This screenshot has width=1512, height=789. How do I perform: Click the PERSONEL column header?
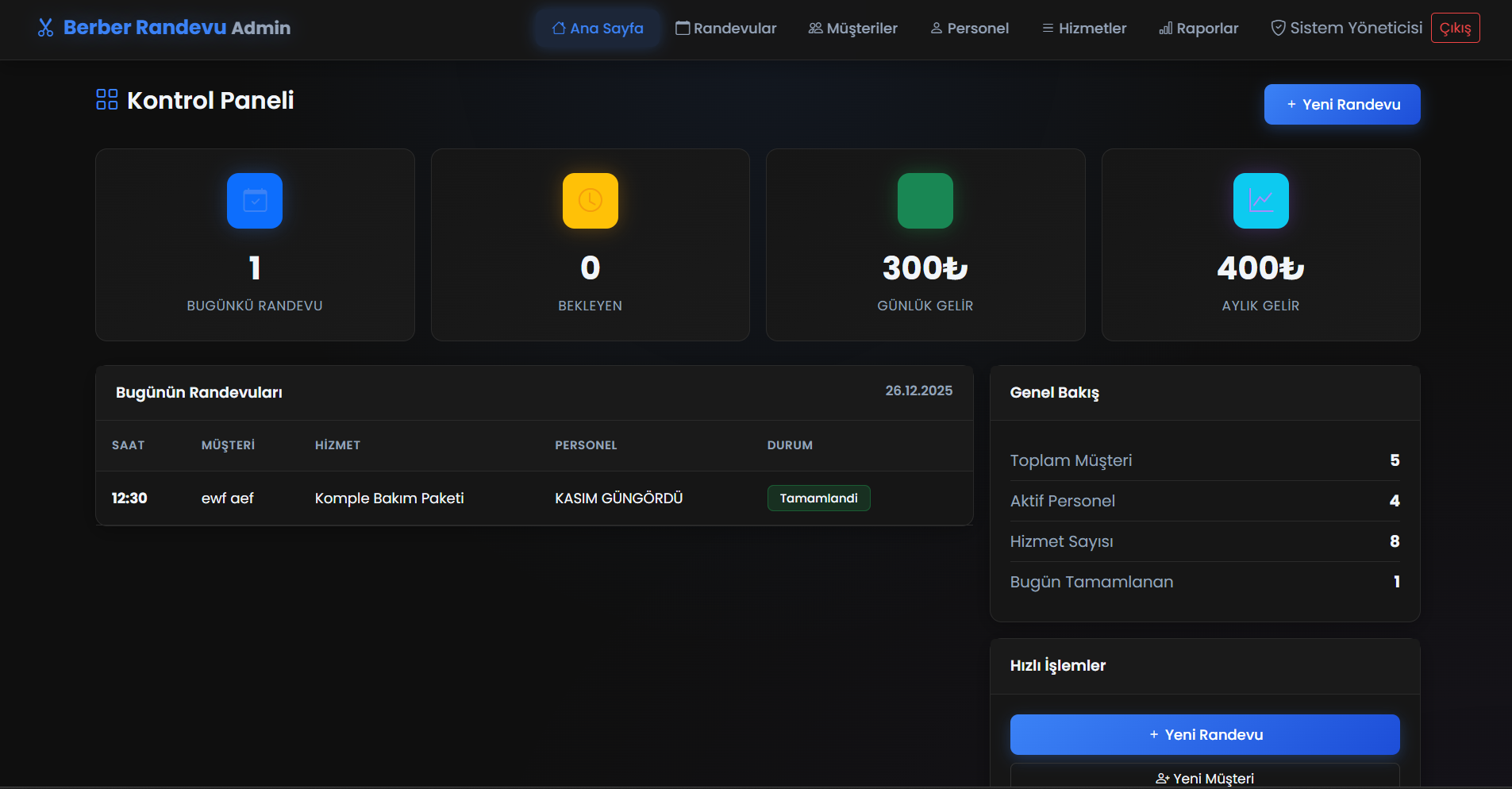tap(587, 445)
